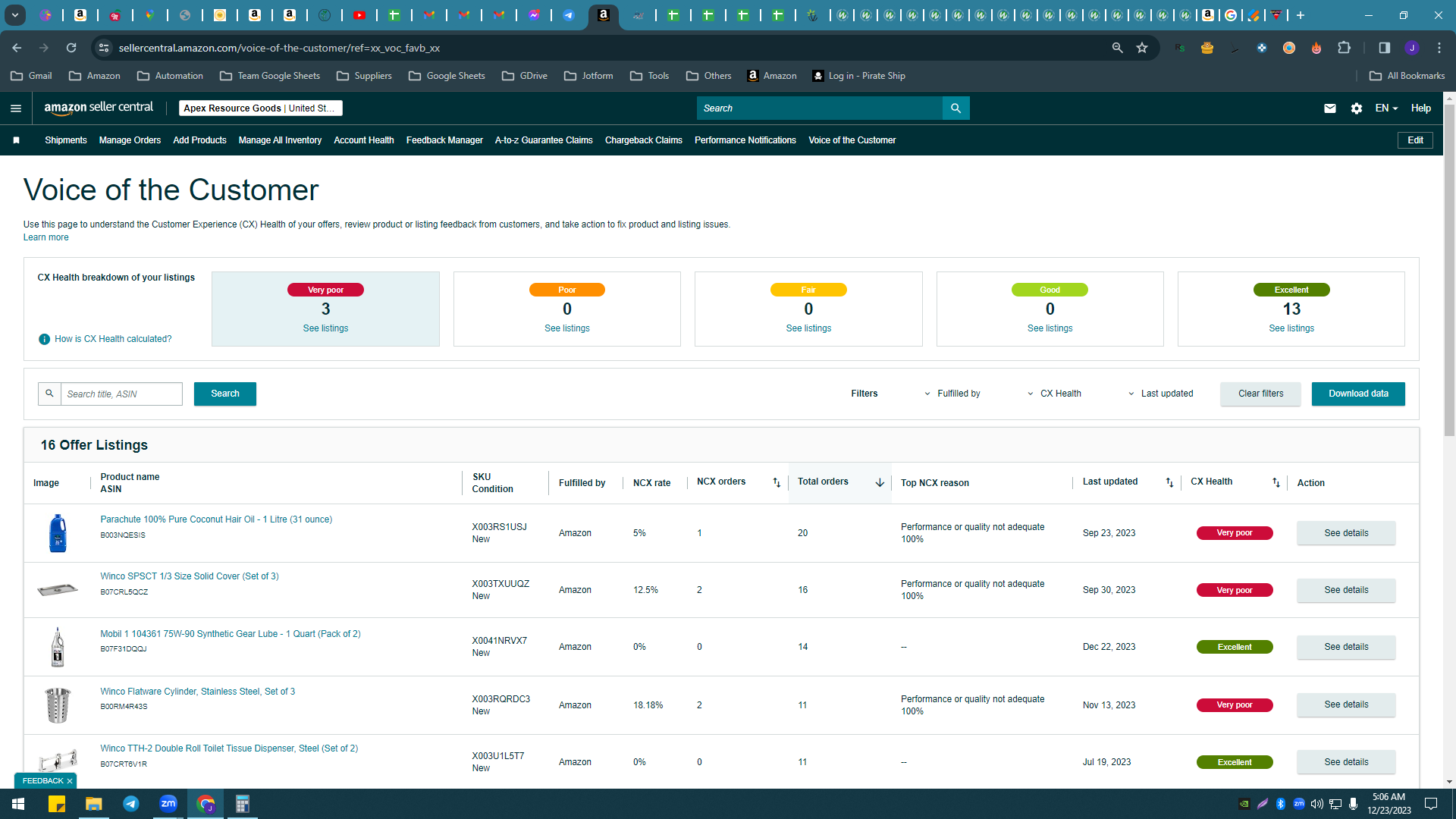Open the Winco SPSCT Solid Cover listing link
Image resolution: width=1456 pixels, height=819 pixels.
190,576
